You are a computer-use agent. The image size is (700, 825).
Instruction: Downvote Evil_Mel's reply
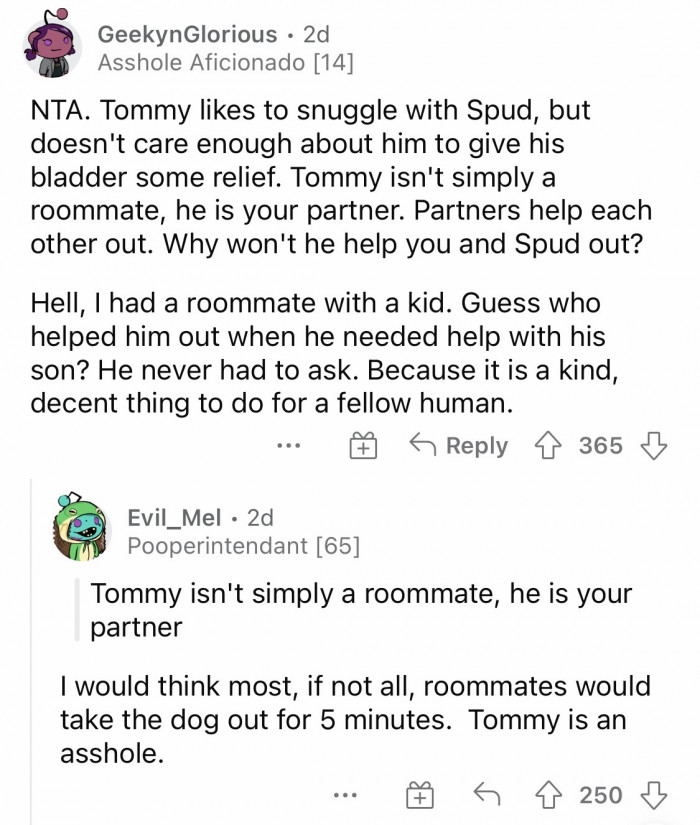pos(651,796)
